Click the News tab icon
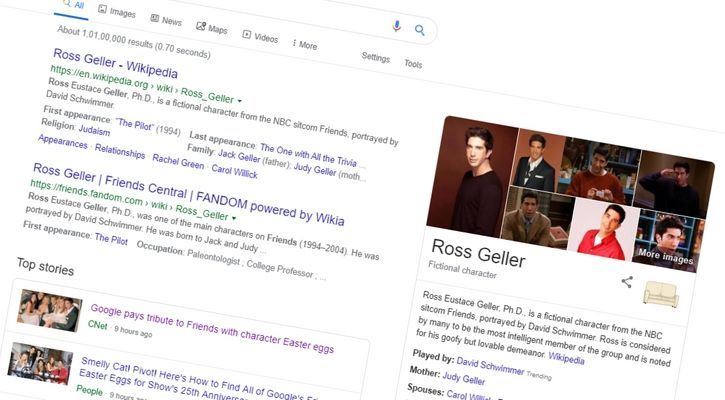The height and width of the screenshot is (400, 725). pyautogui.click(x=155, y=18)
